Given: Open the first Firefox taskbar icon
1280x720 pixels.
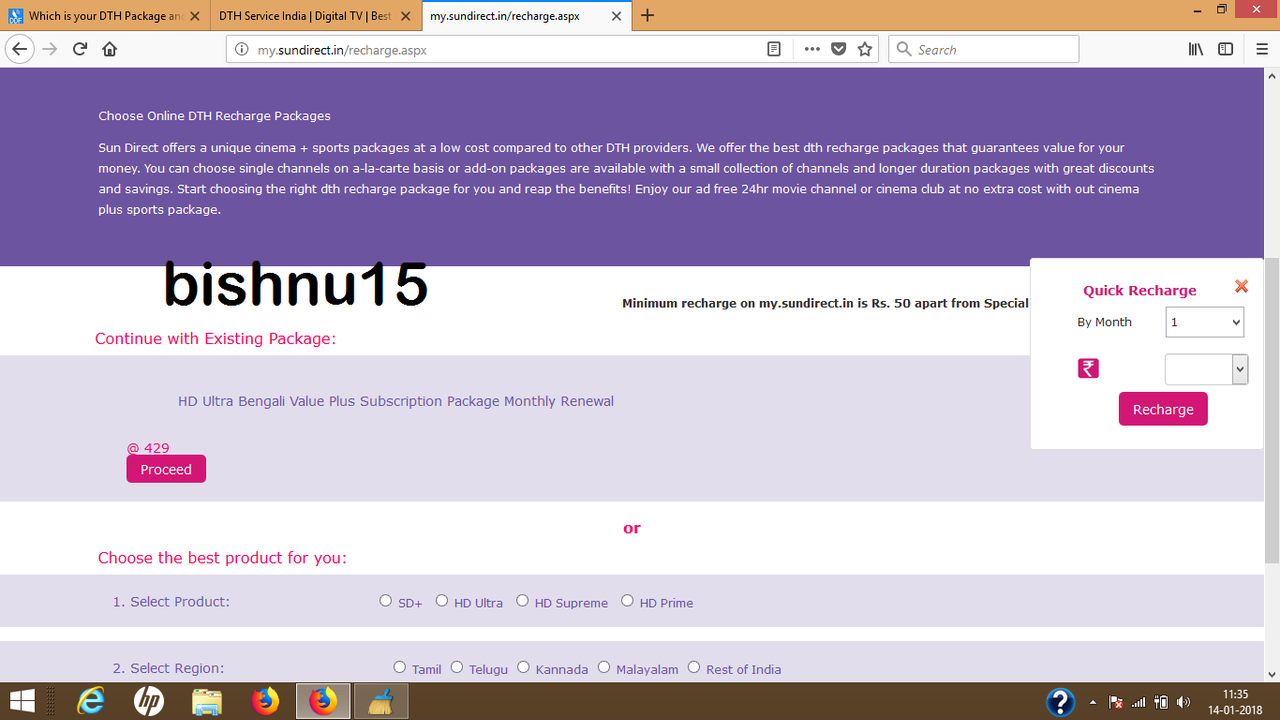Looking at the screenshot, I should click(x=265, y=701).
